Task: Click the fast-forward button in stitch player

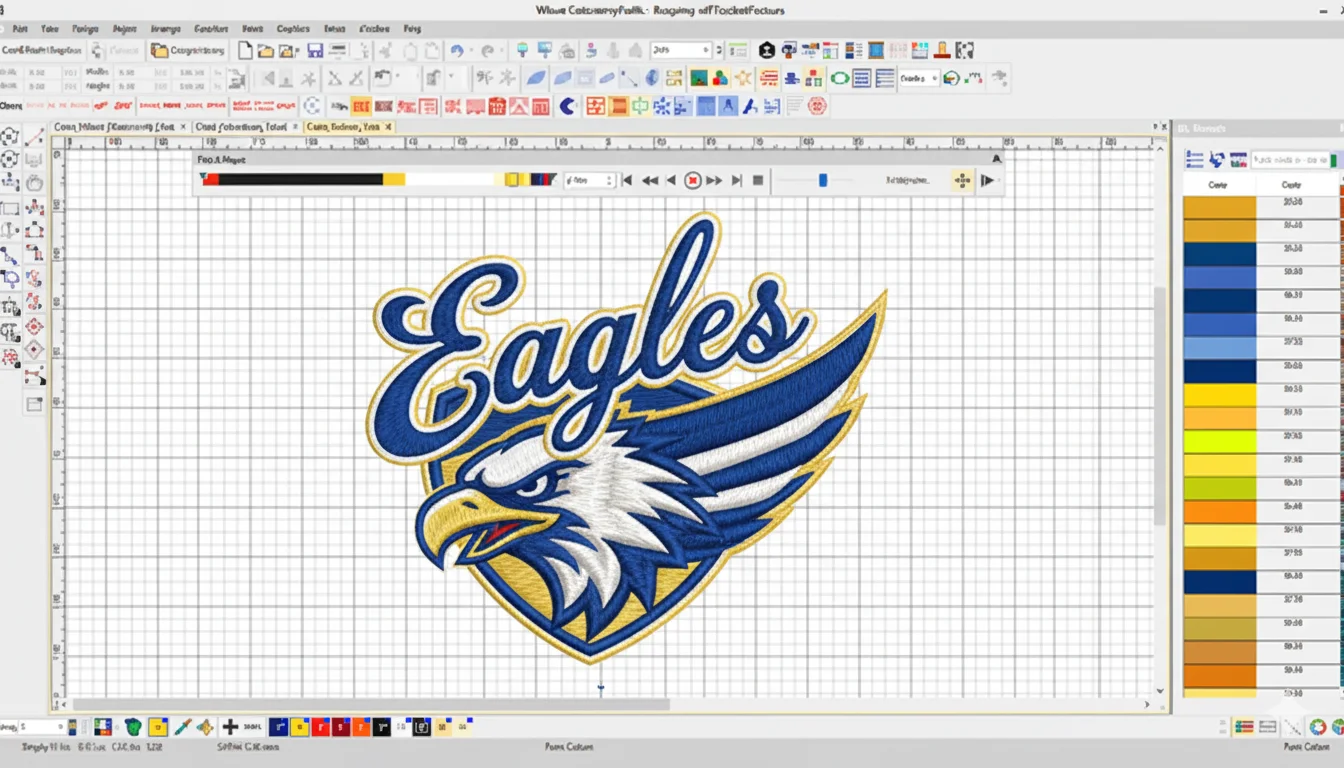Action: (x=714, y=180)
